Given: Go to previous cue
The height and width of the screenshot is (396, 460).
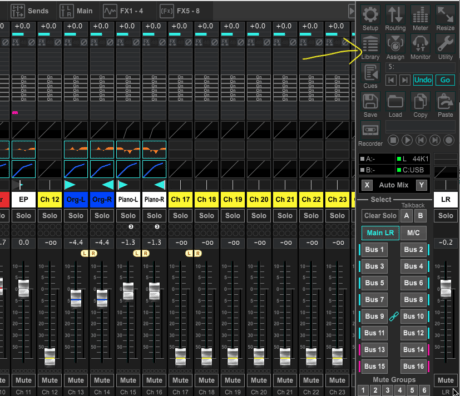Looking at the screenshot, I should [391, 80].
